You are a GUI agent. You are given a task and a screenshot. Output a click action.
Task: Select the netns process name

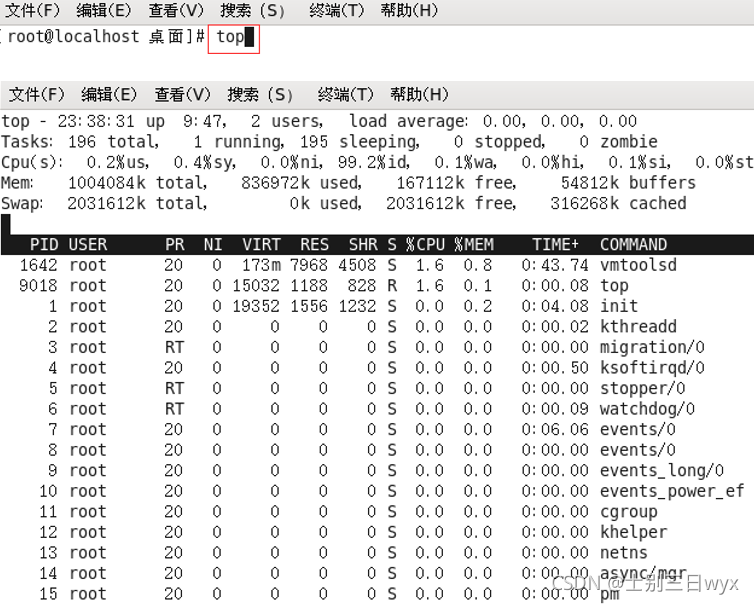tap(624, 553)
